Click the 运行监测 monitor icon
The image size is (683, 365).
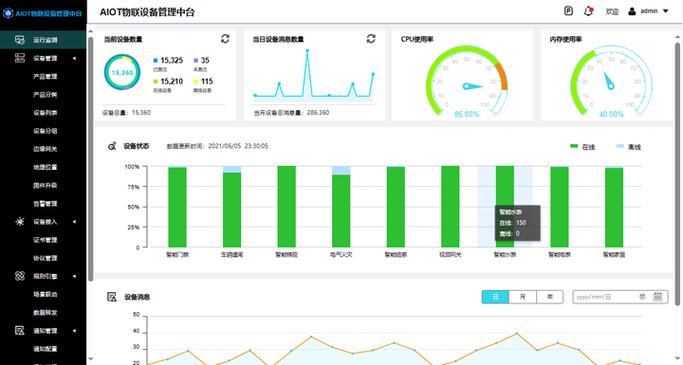coord(20,40)
